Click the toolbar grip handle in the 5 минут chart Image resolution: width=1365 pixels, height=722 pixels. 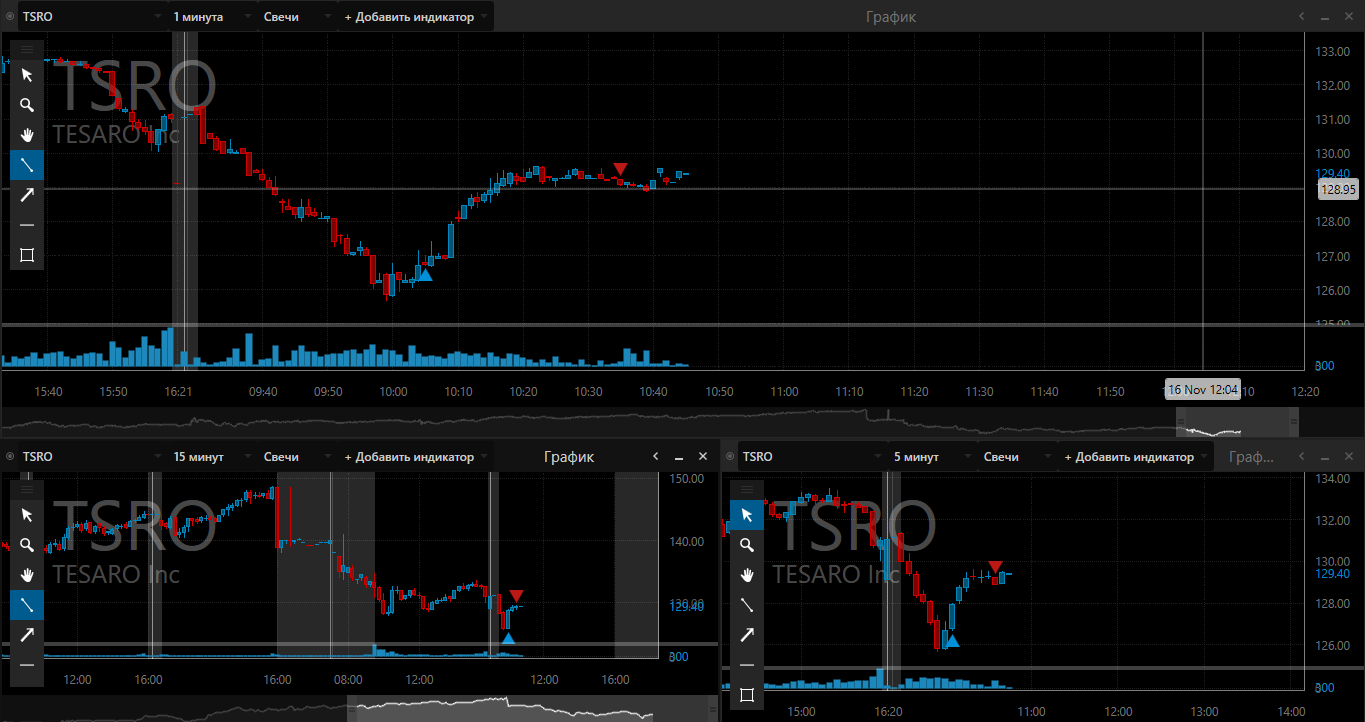click(747, 489)
